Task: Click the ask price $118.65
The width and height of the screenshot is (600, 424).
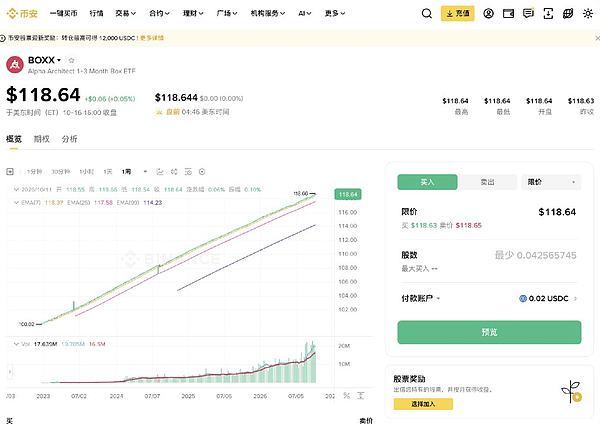Action: click(469, 225)
